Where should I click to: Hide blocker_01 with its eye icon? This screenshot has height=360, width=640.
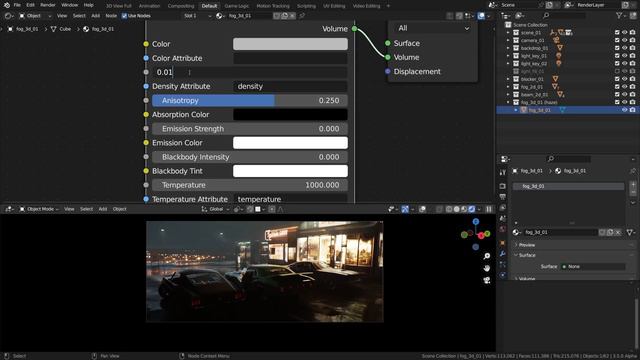pos(624,79)
